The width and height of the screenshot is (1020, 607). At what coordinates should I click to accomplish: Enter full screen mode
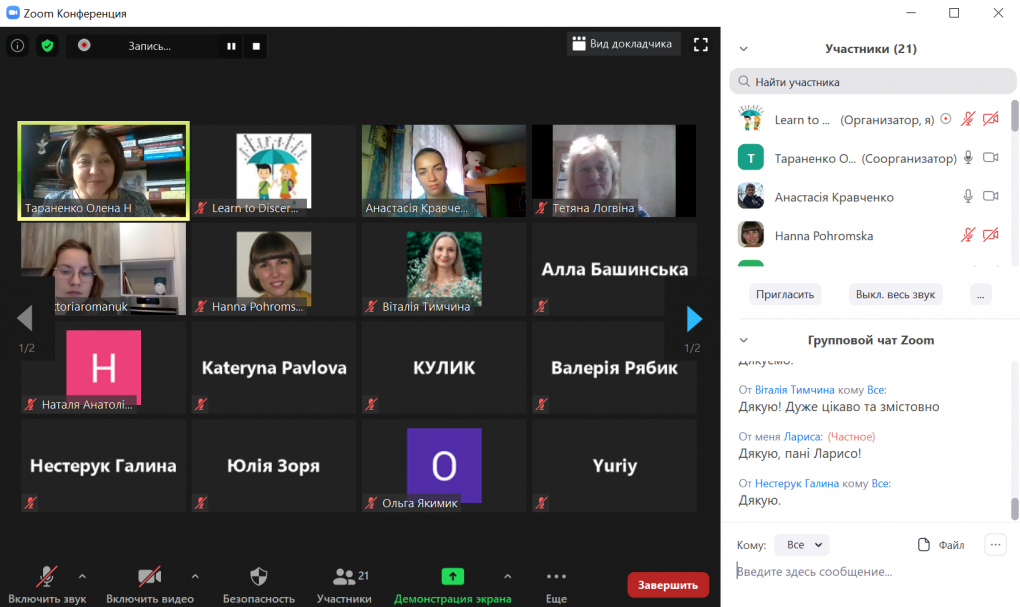coord(701,44)
